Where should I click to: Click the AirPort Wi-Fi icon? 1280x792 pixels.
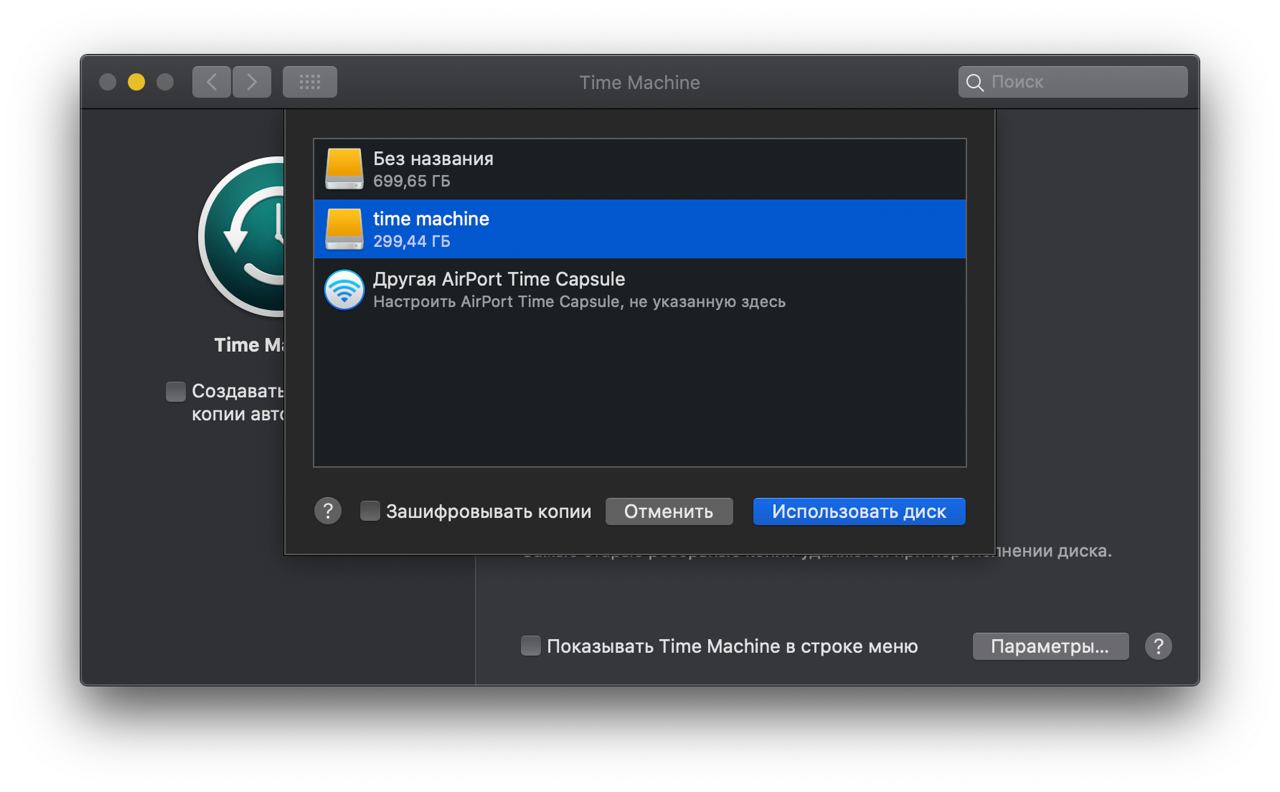click(x=344, y=290)
